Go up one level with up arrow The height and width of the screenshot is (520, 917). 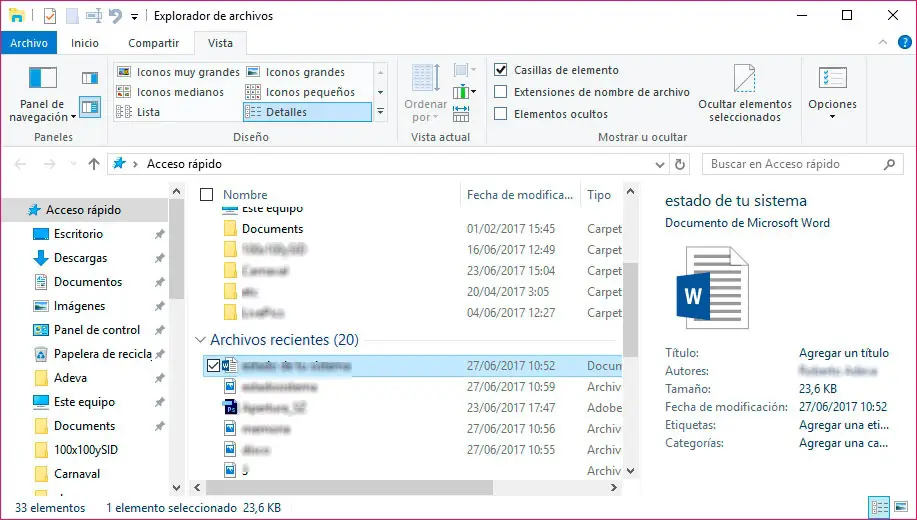pos(94,164)
